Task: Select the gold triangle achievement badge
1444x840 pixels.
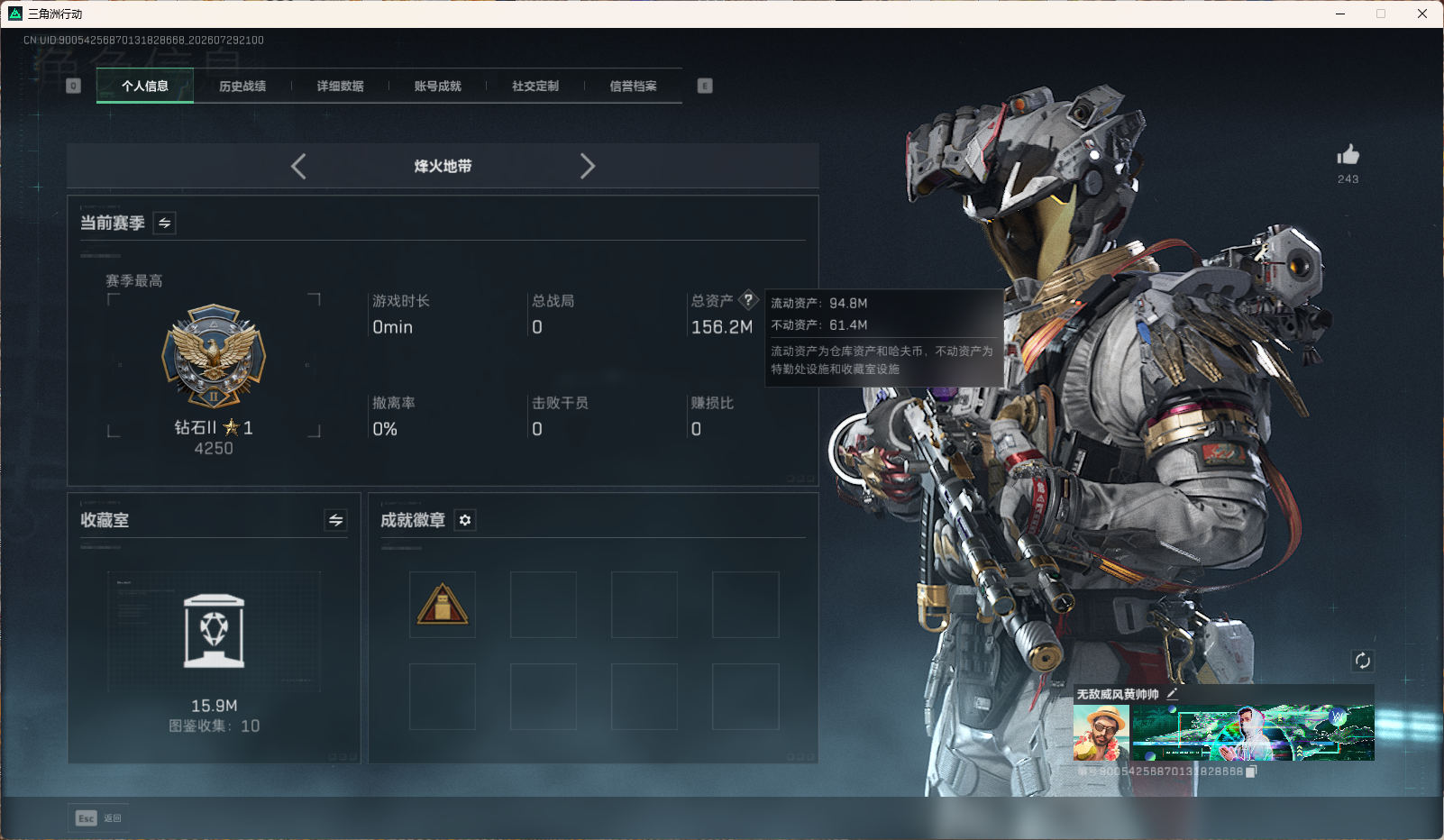Action: 443,605
